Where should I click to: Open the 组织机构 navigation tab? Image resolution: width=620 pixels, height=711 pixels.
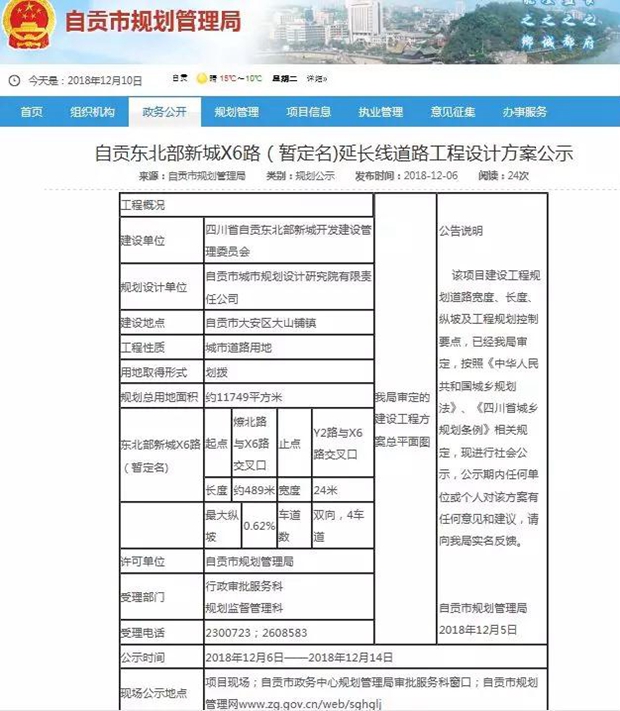click(92, 112)
